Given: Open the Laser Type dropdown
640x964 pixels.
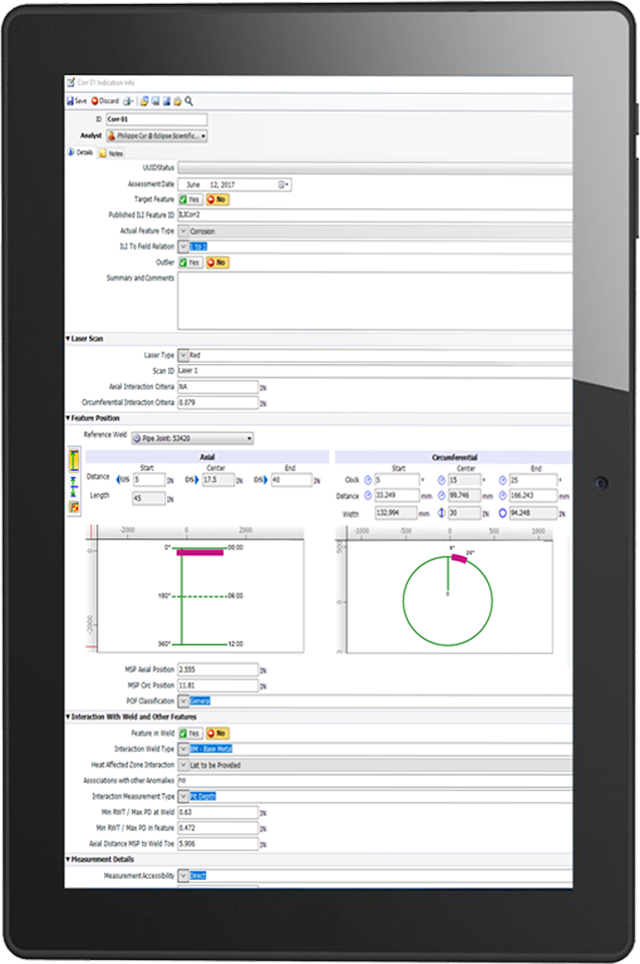Looking at the screenshot, I should click(183, 355).
